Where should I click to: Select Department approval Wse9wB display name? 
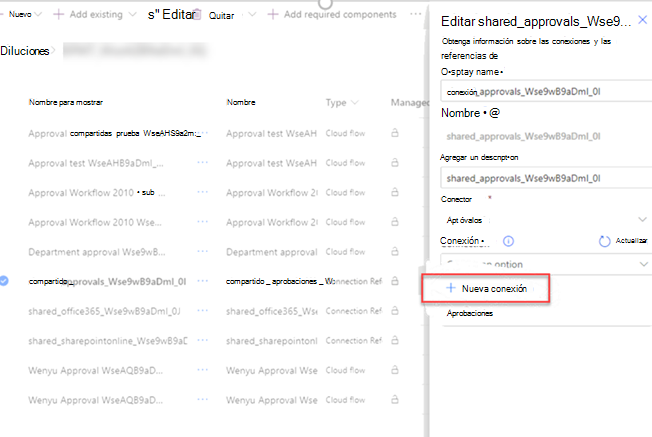point(96,252)
